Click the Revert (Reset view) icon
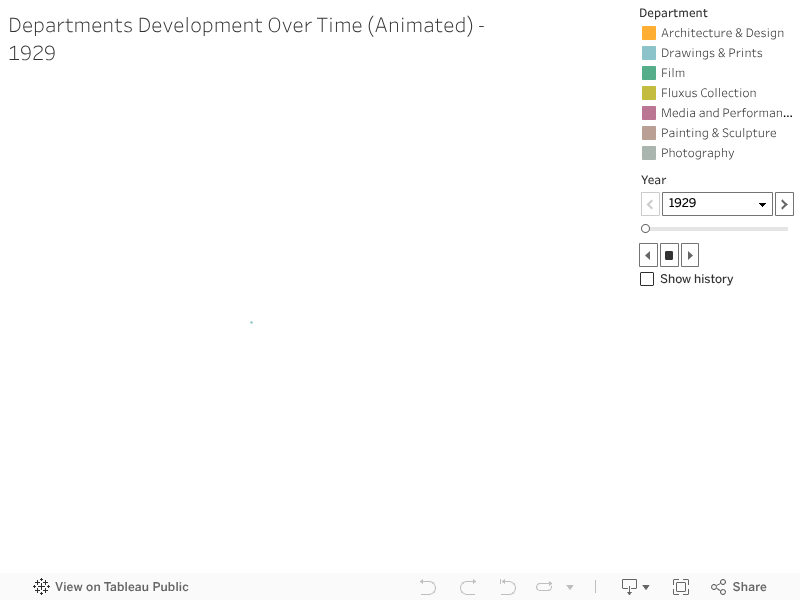Screen dimensions: 800x600 [508, 587]
